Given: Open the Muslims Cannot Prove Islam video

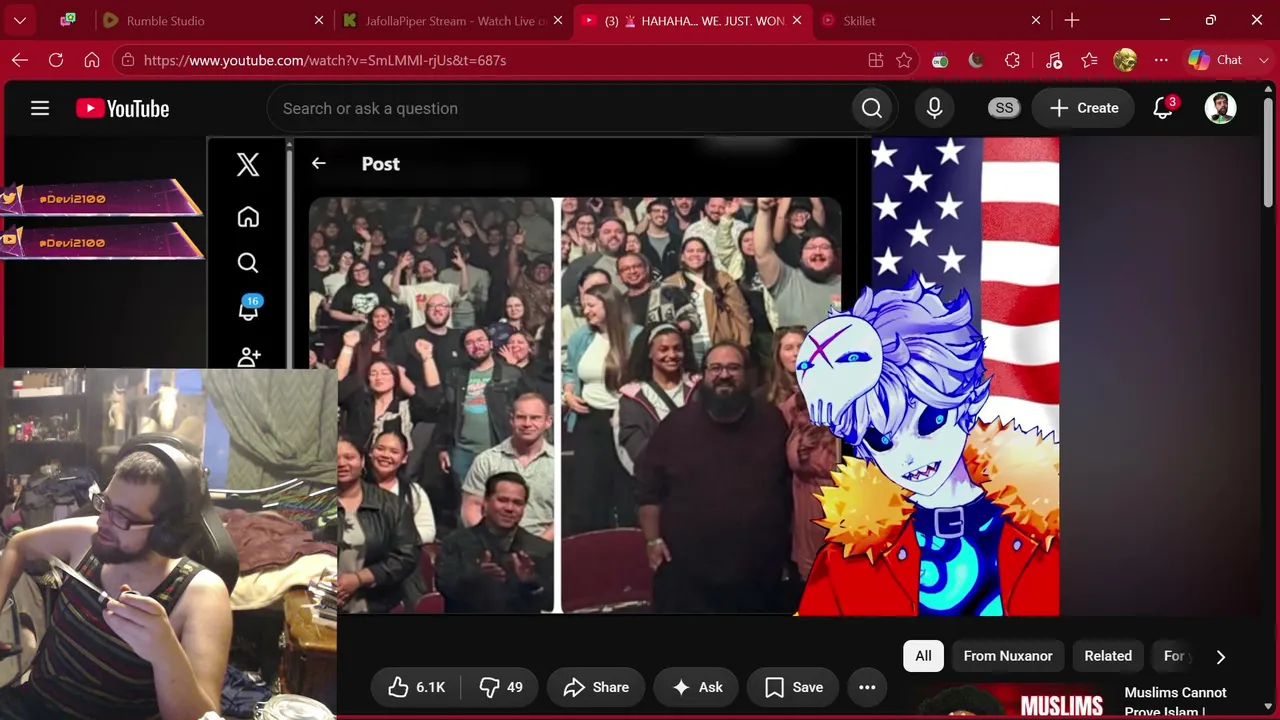Looking at the screenshot, I should (1175, 701).
